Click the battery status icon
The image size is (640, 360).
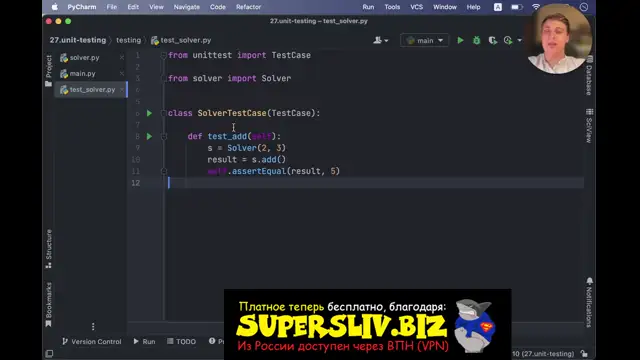click(x=517, y=7)
